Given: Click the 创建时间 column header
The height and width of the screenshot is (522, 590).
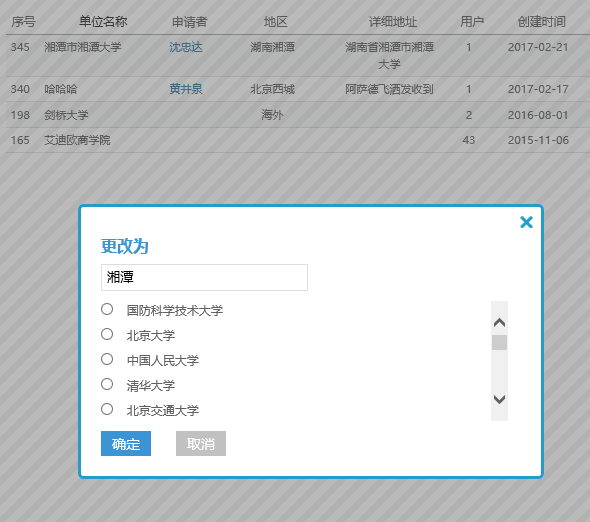Looking at the screenshot, I should [x=541, y=21].
